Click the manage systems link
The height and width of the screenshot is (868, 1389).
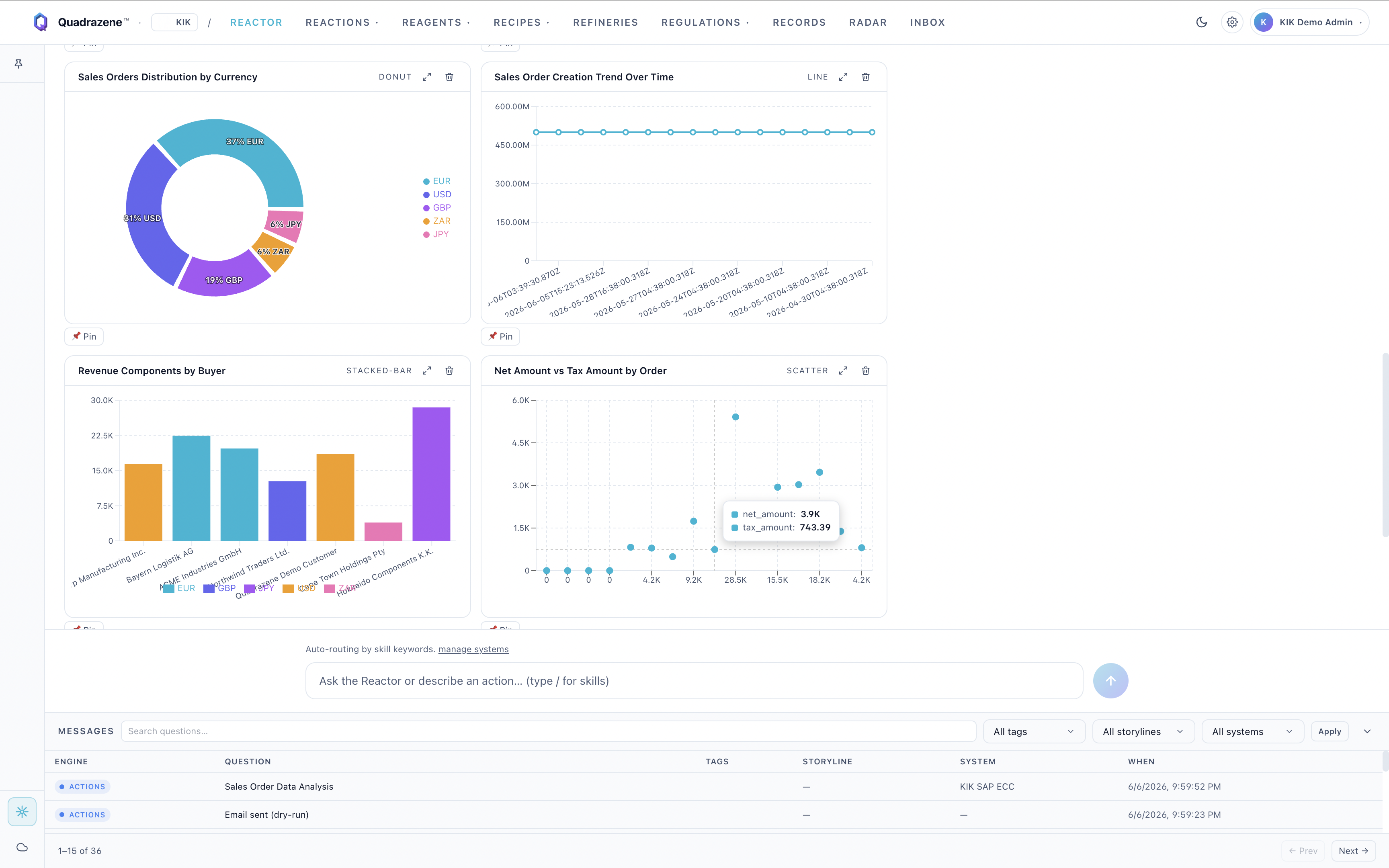473,649
